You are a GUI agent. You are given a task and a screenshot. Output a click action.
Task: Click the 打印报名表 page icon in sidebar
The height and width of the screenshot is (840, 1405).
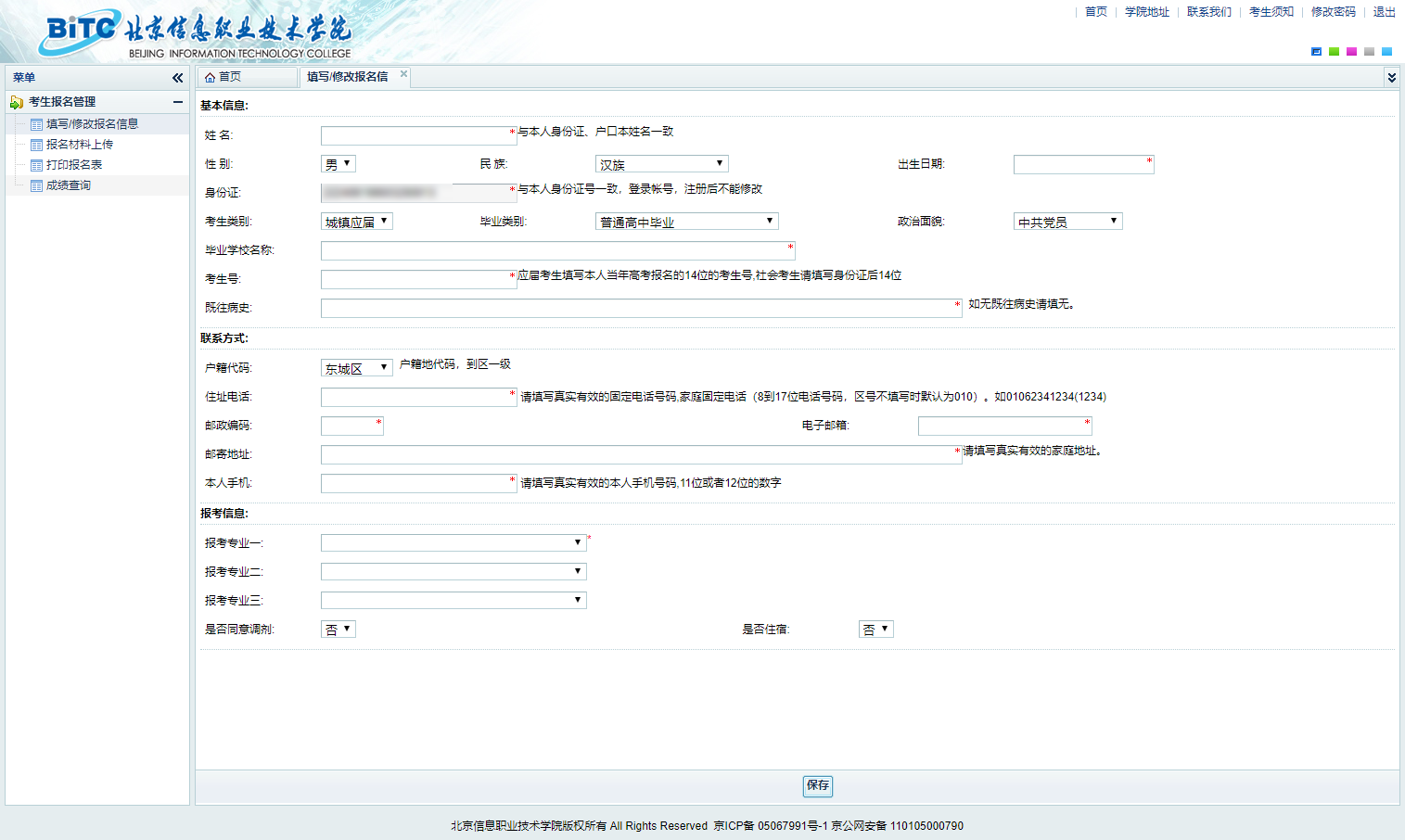[x=36, y=165]
